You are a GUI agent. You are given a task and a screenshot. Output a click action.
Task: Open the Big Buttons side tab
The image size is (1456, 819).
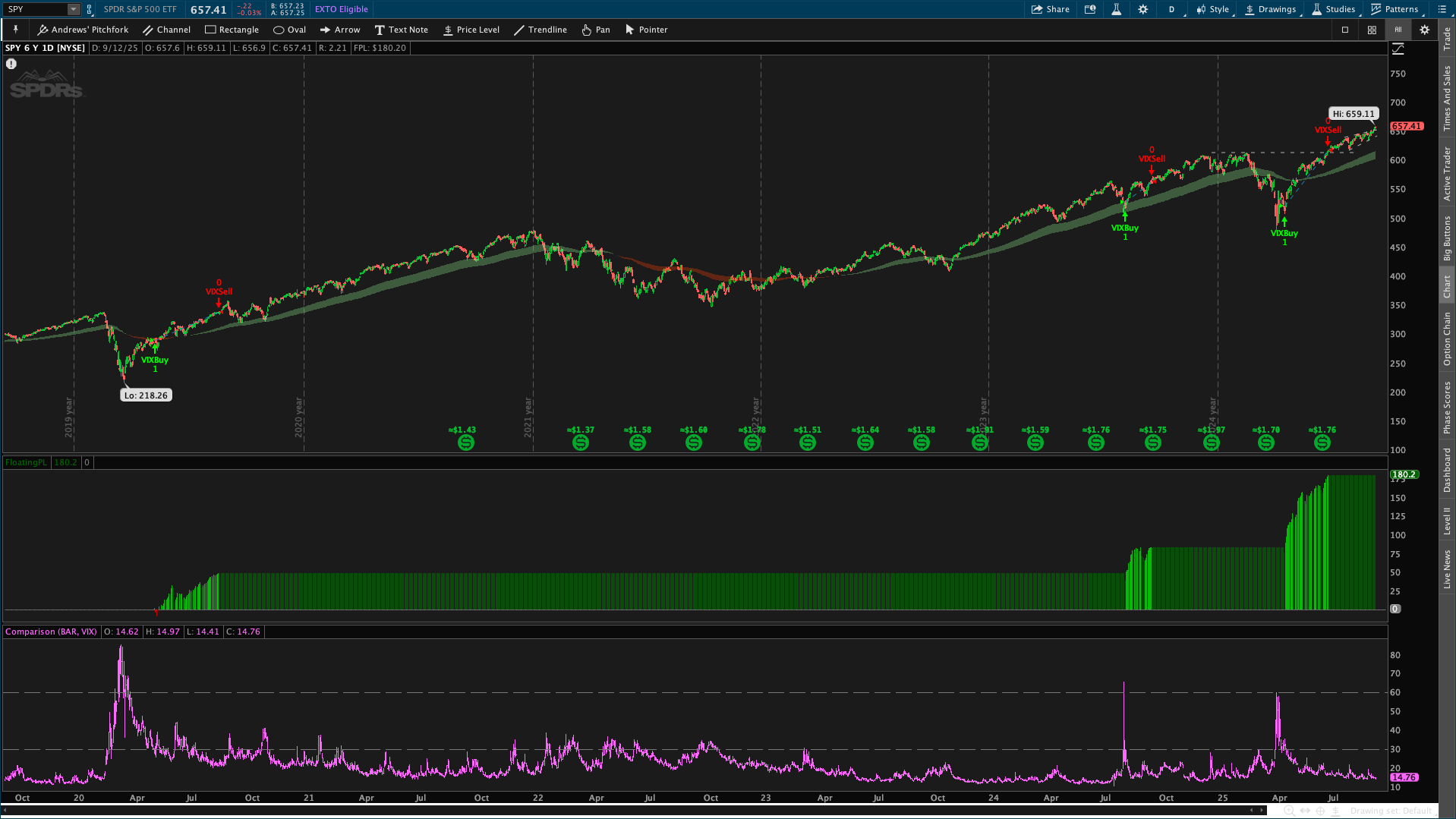point(1447,238)
